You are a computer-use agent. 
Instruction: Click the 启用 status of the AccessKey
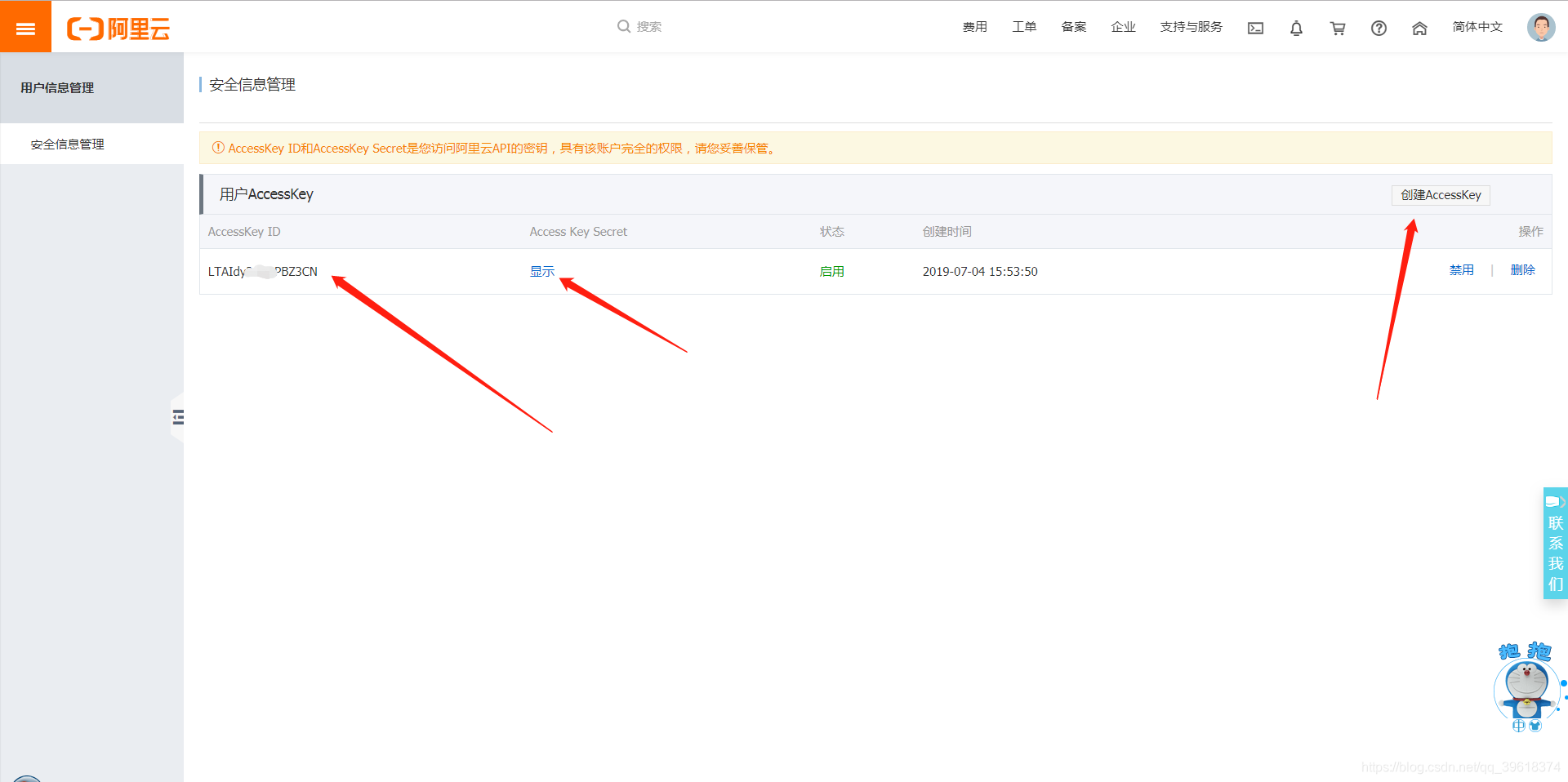coord(831,271)
